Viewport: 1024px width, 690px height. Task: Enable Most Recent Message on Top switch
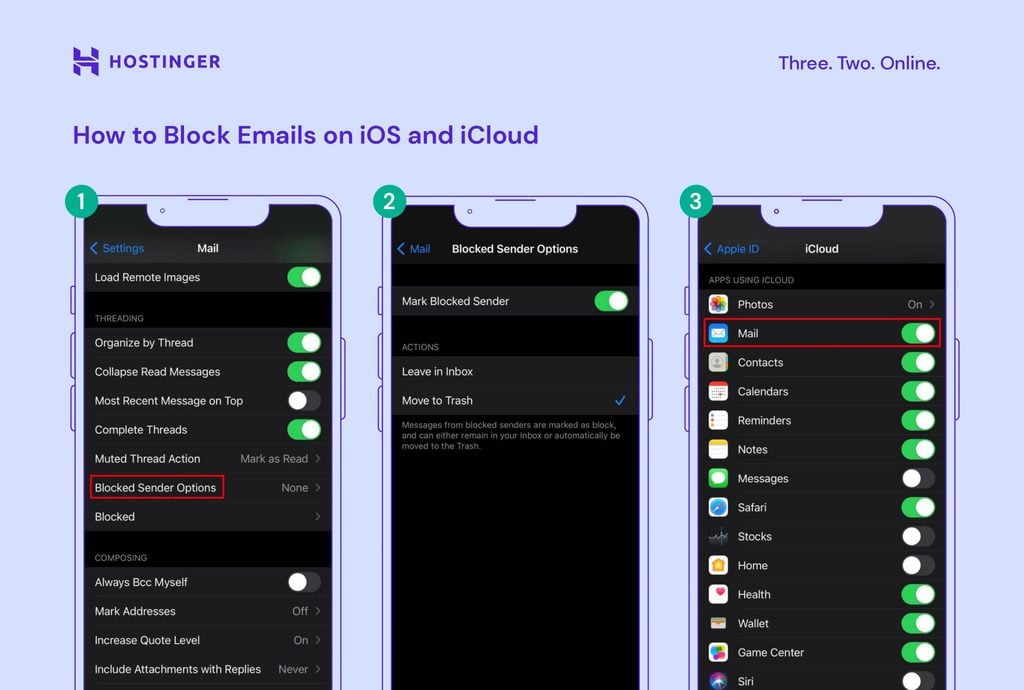(x=304, y=400)
